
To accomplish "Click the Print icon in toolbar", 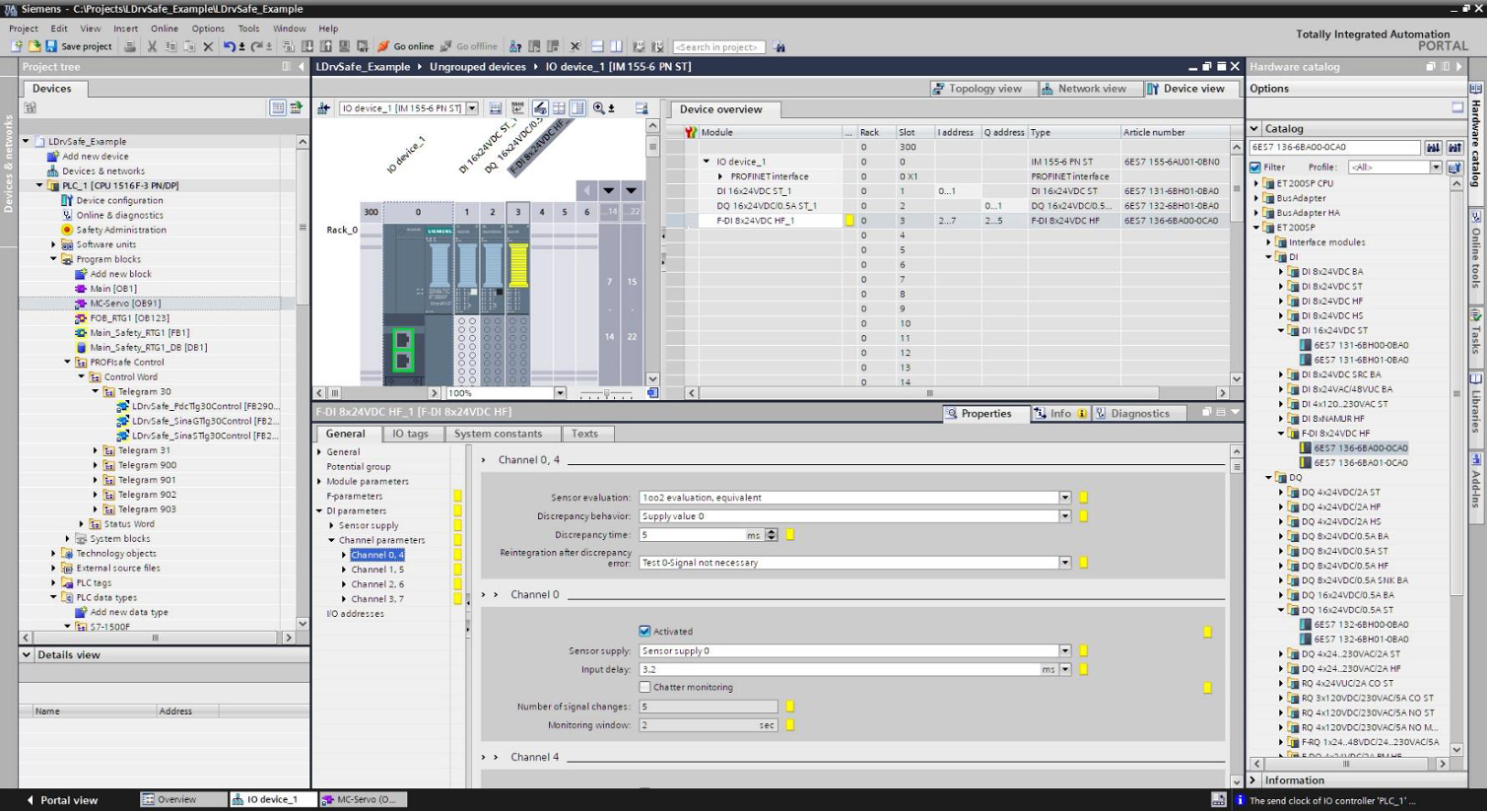I will (x=130, y=46).
